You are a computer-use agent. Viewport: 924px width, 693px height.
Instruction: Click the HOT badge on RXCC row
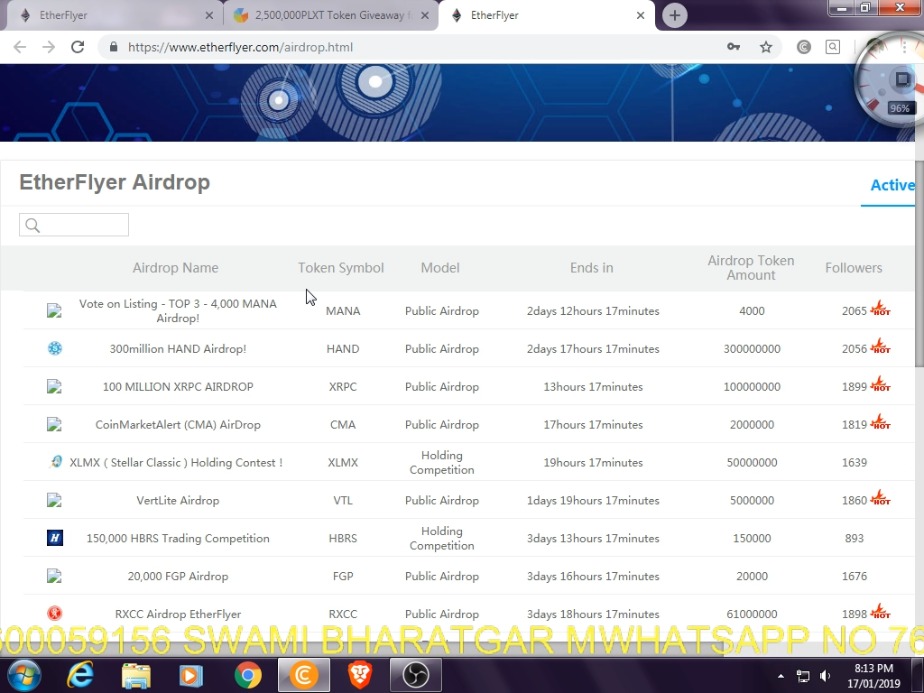point(880,611)
